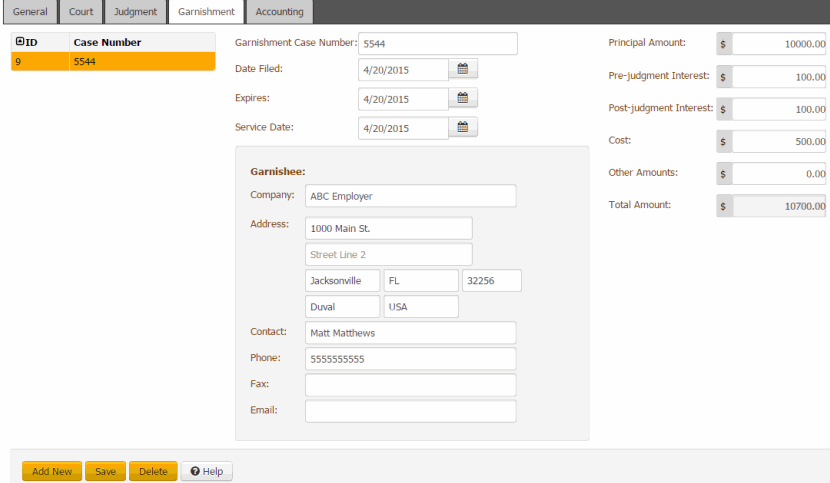Click the Add New button
The width and height of the screenshot is (830, 483).
pos(52,471)
